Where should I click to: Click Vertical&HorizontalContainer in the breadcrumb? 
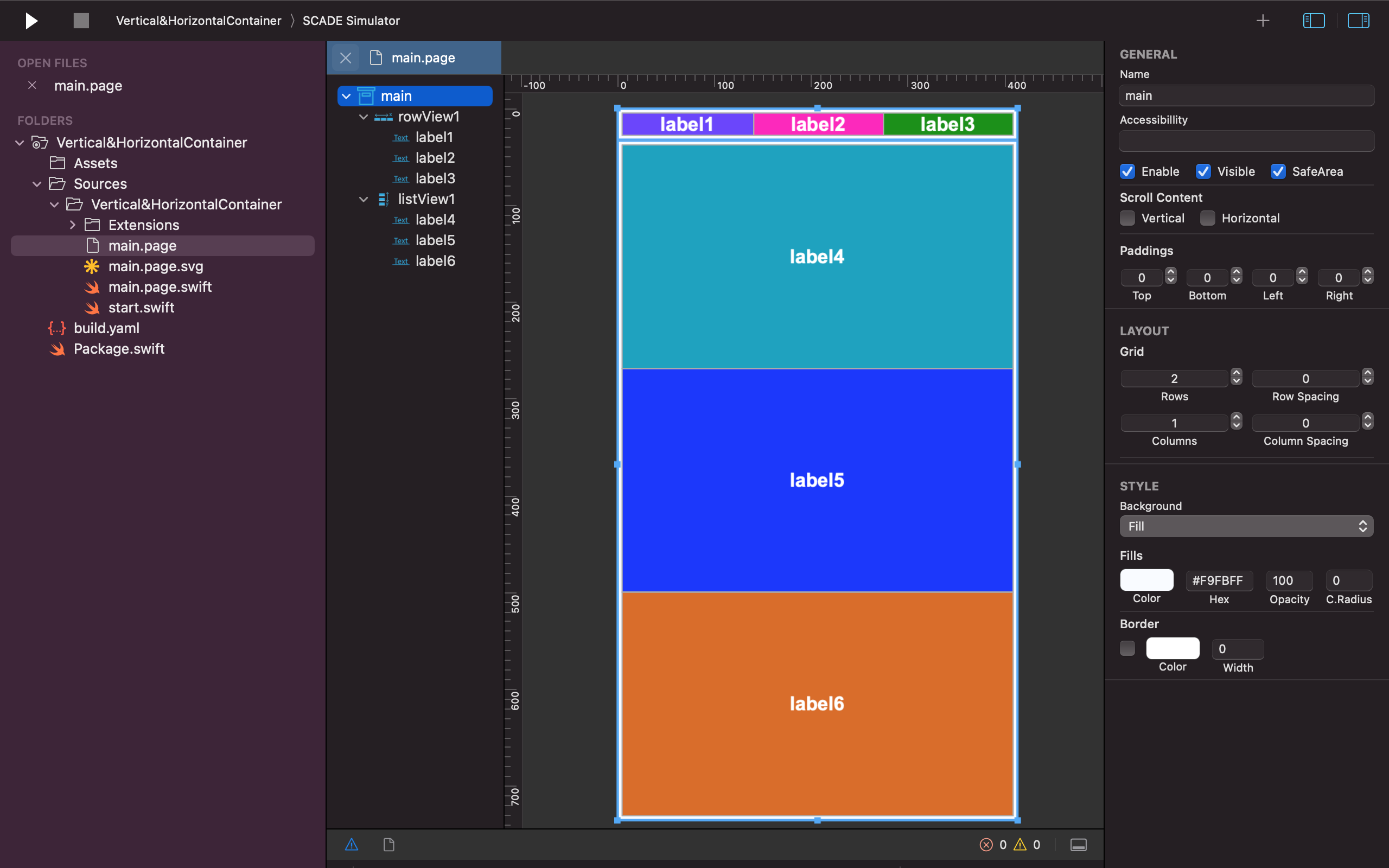(199, 21)
